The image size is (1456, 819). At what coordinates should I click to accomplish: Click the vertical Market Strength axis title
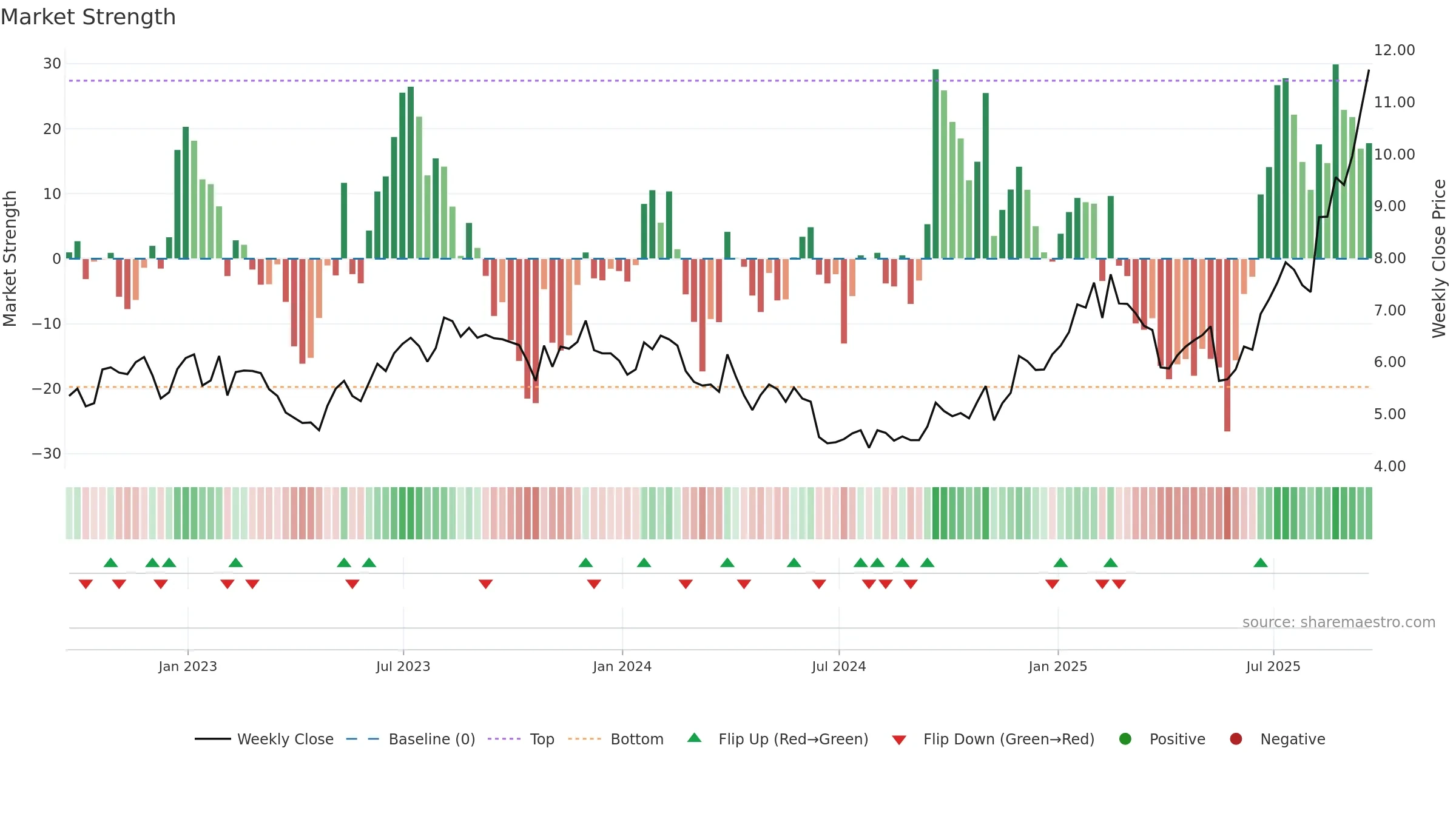tap(10, 258)
